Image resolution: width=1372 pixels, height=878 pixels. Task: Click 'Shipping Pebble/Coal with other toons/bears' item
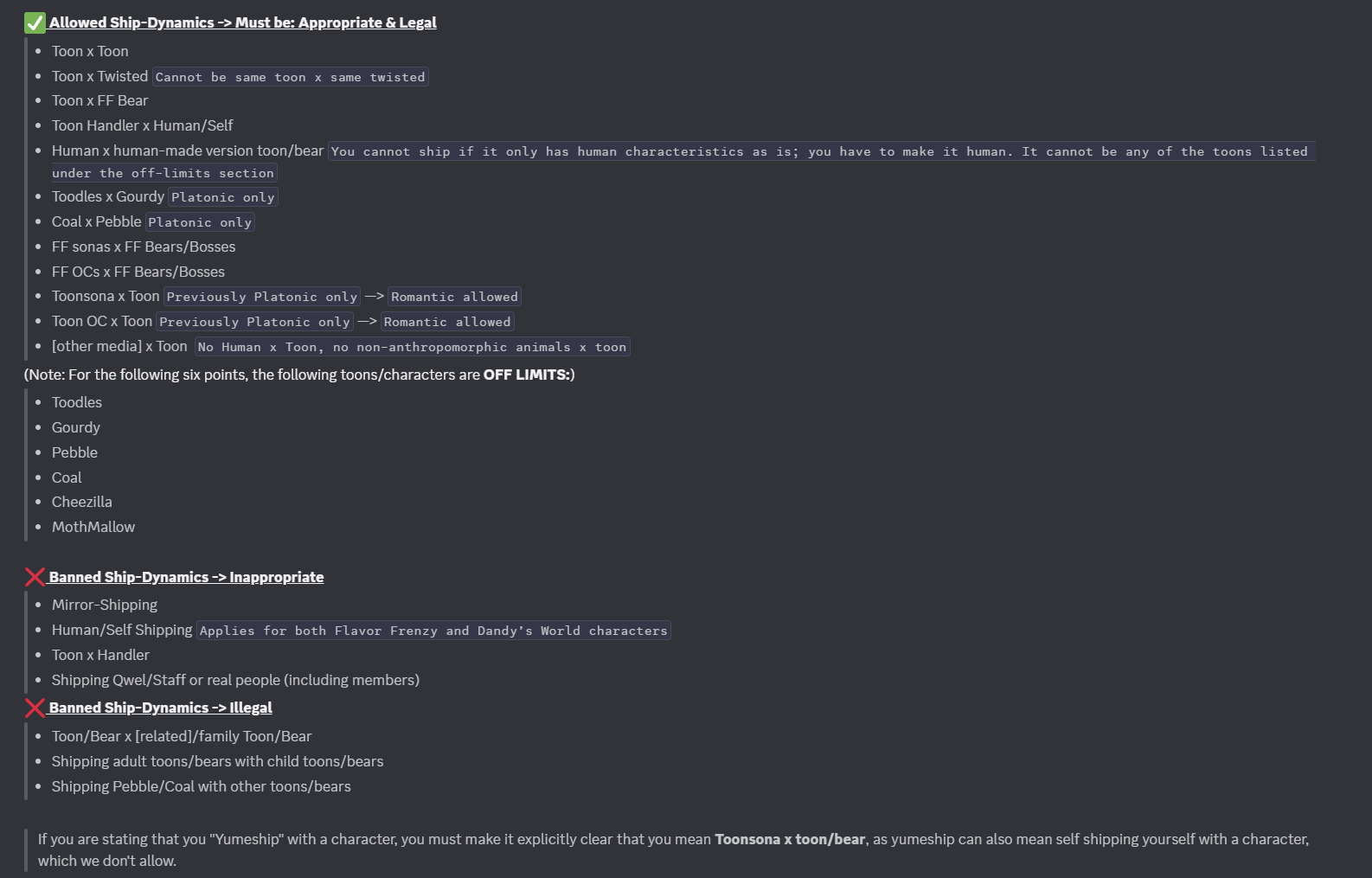[202, 786]
